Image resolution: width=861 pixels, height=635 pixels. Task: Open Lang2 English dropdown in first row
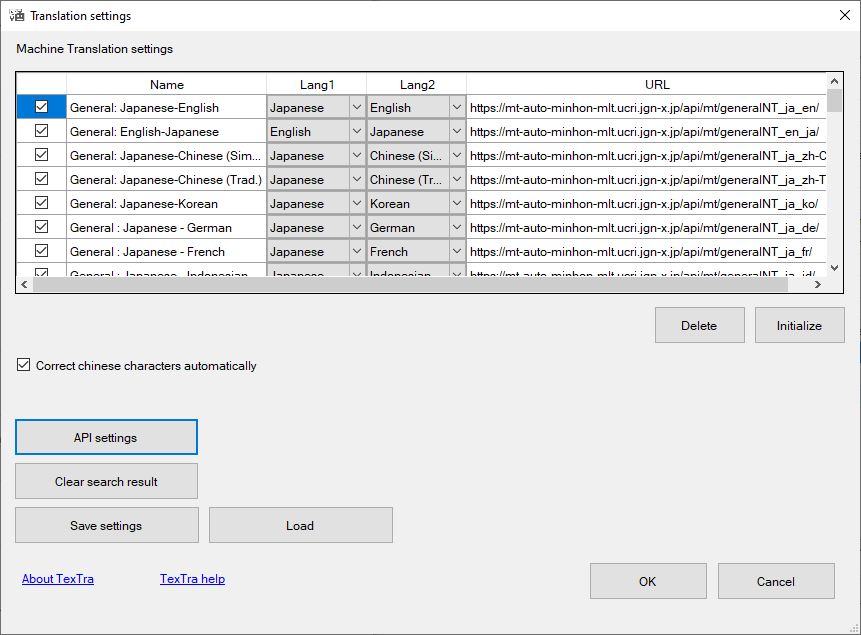tap(457, 107)
